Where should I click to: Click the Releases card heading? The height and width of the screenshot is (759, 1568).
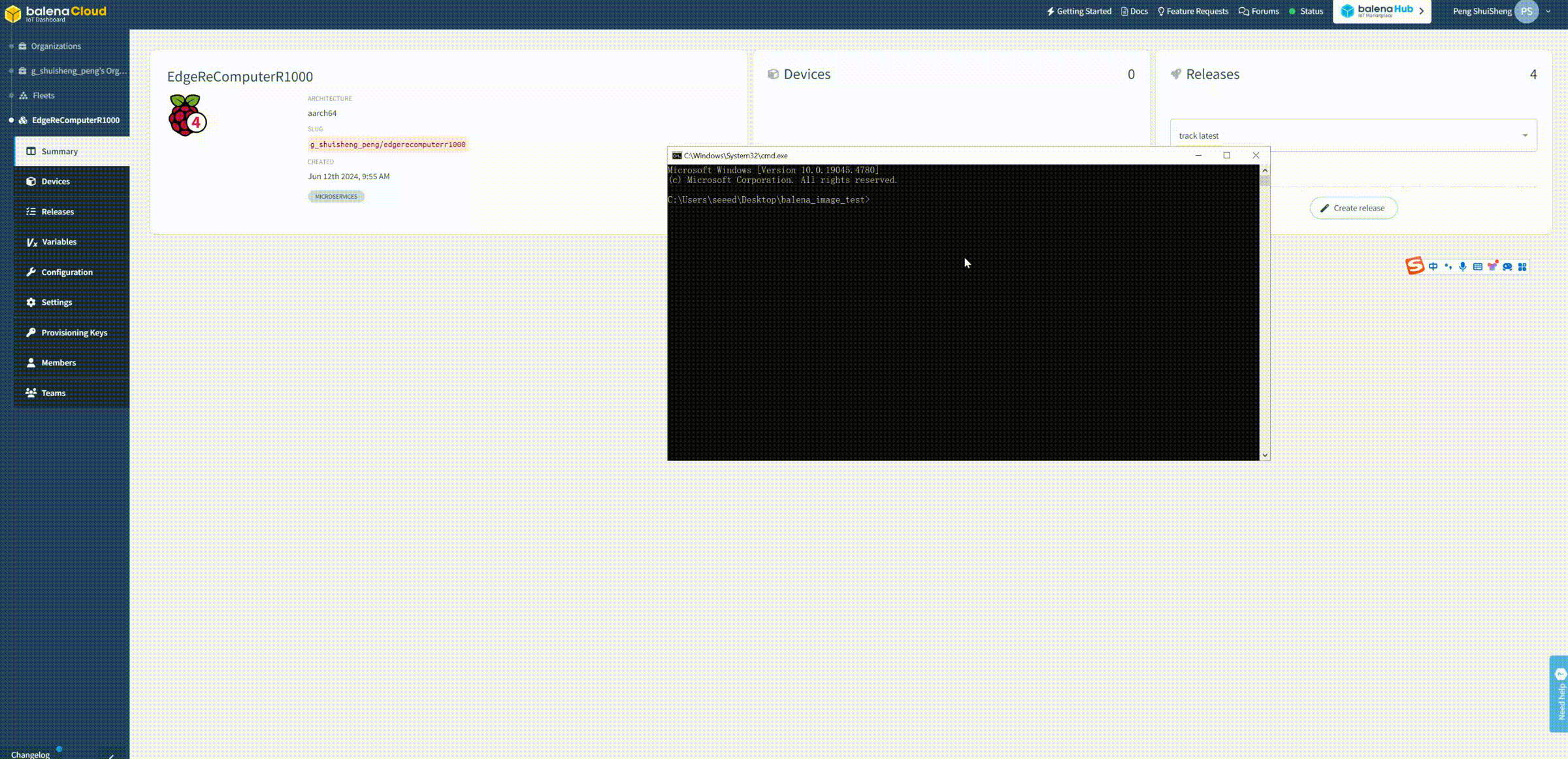tap(1213, 74)
